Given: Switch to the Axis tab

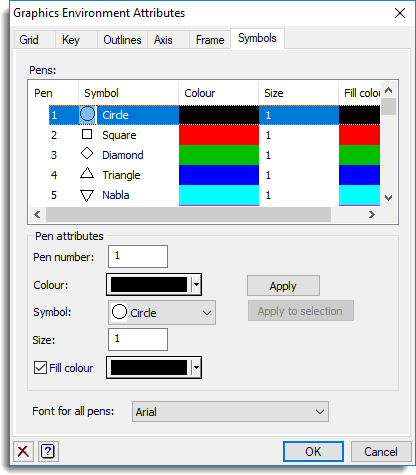Looking at the screenshot, I should [163, 40].
